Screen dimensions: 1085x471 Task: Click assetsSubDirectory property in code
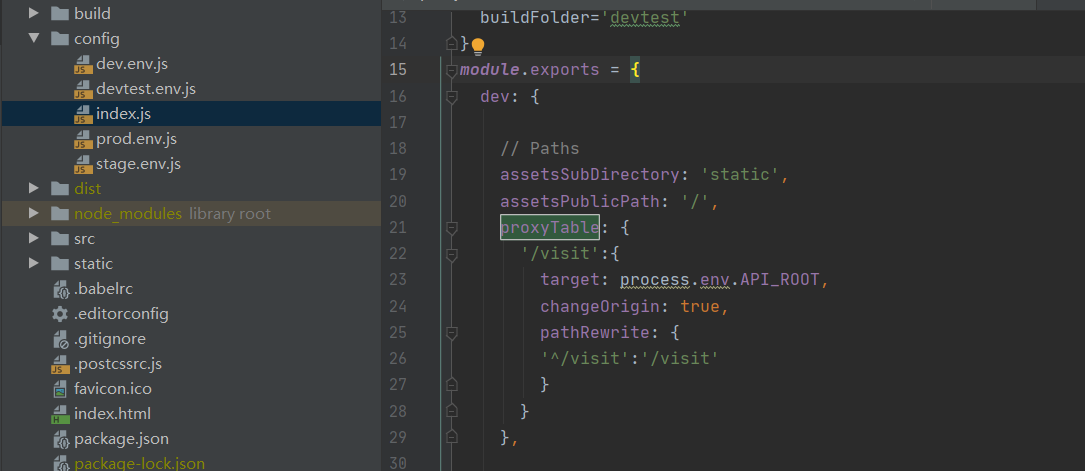tap(590, 174)
